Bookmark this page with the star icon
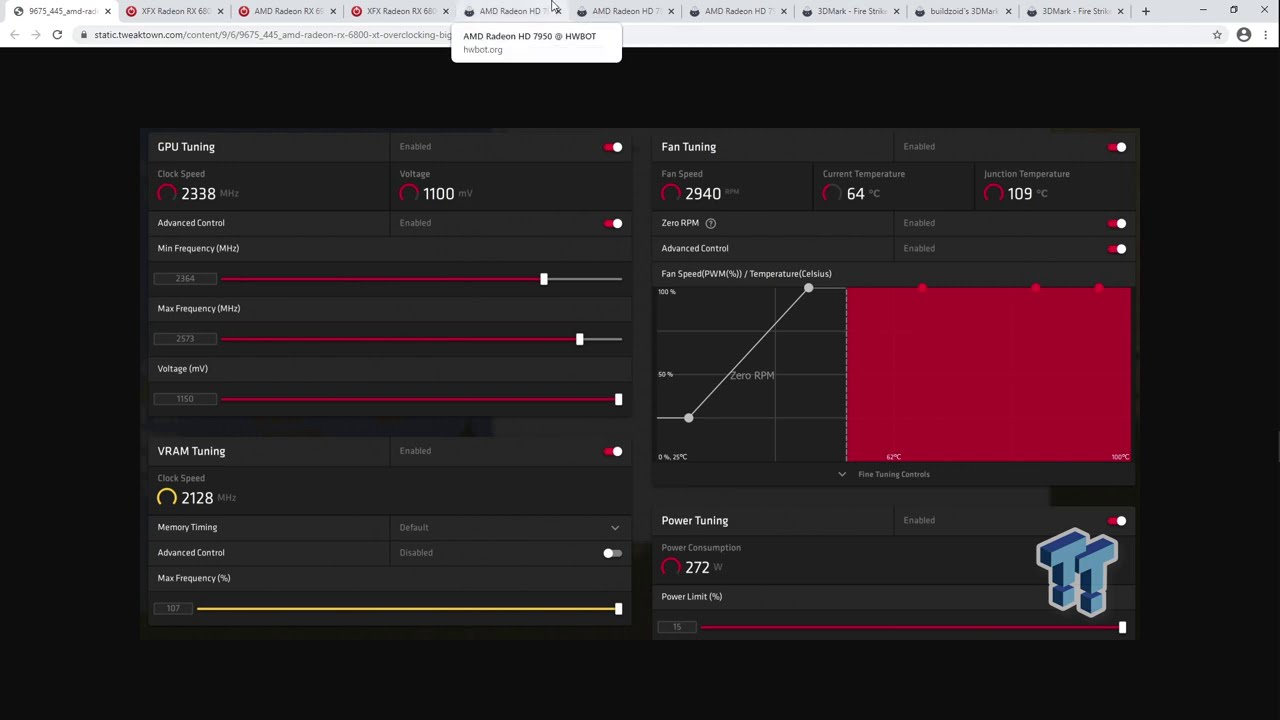 click(x=1217, y=35)
